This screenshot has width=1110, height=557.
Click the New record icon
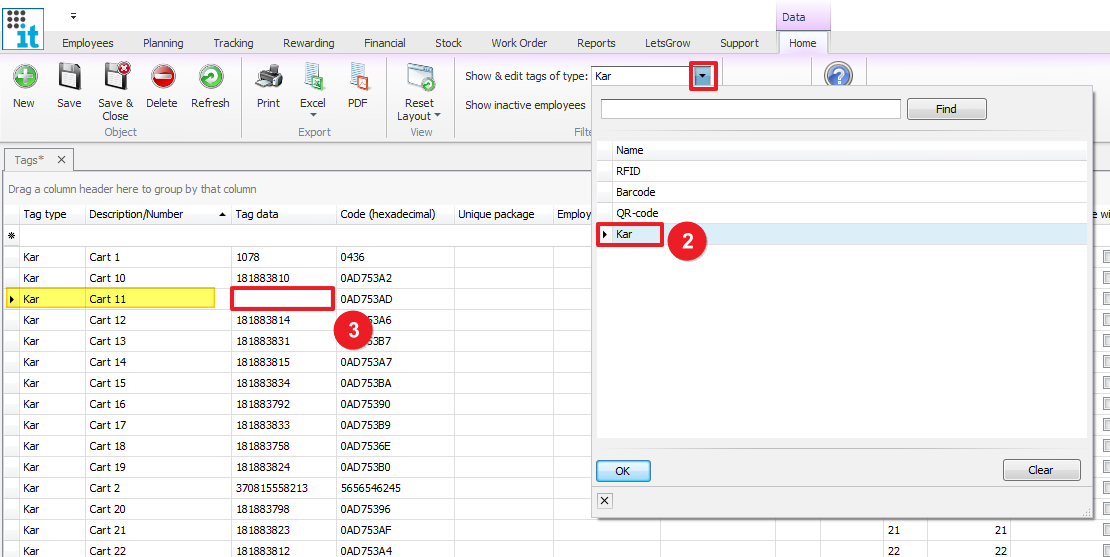point(24,76)
